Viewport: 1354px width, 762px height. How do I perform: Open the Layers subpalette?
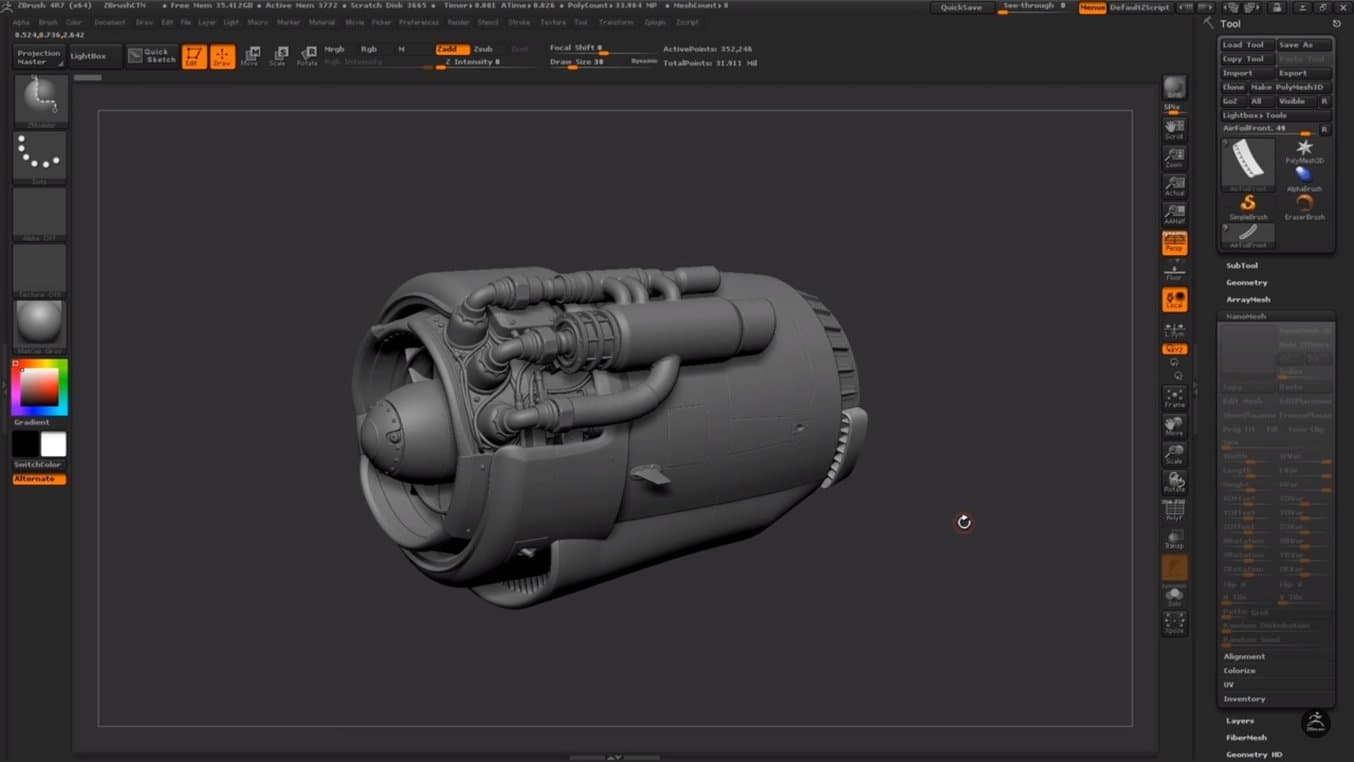click(1240, 721)
